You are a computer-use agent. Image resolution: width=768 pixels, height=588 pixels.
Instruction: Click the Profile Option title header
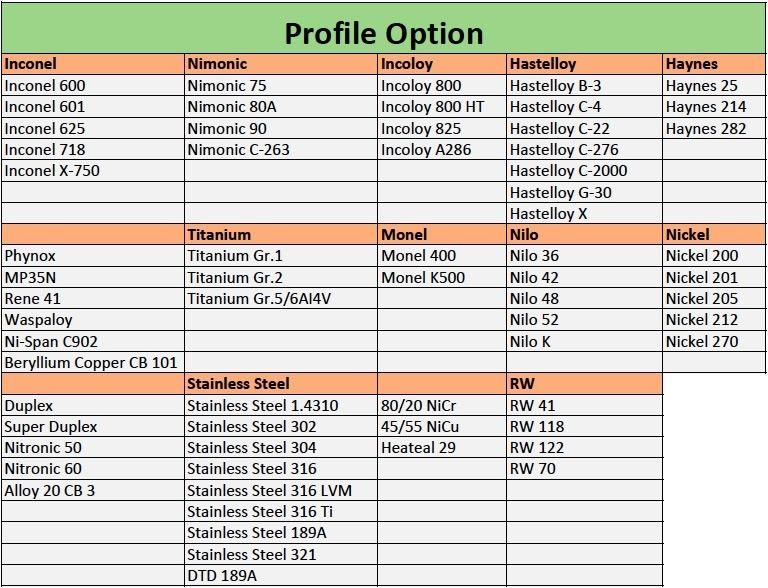pos(384,29)
